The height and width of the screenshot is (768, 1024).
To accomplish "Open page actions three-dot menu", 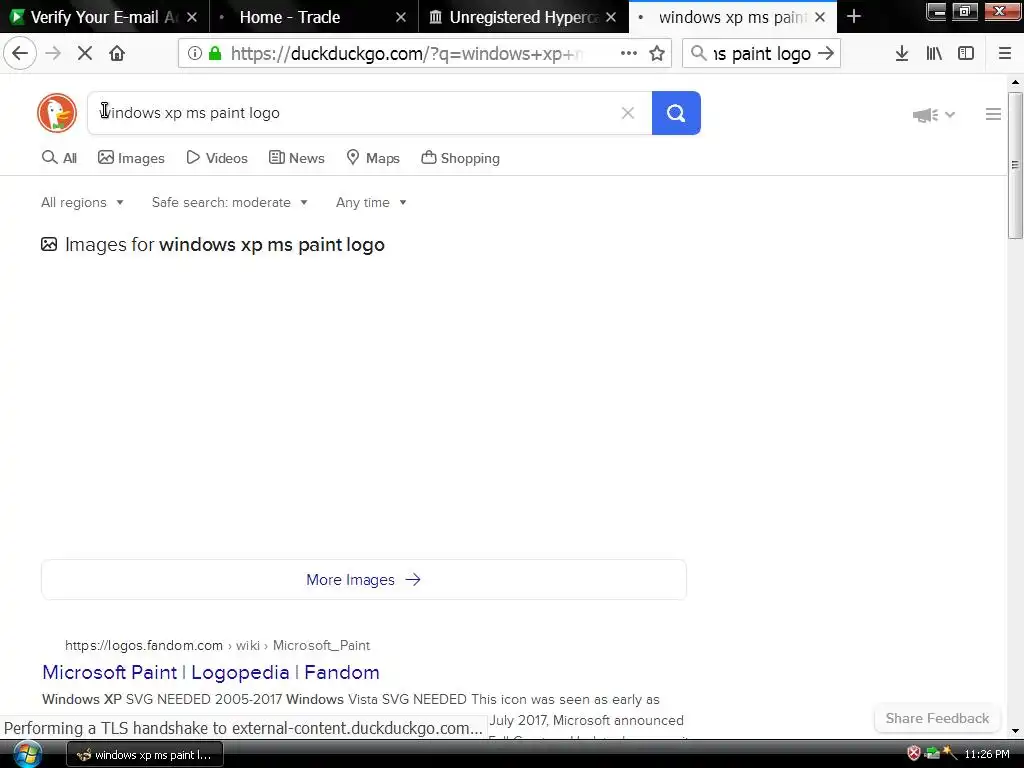I will point(629,54).
